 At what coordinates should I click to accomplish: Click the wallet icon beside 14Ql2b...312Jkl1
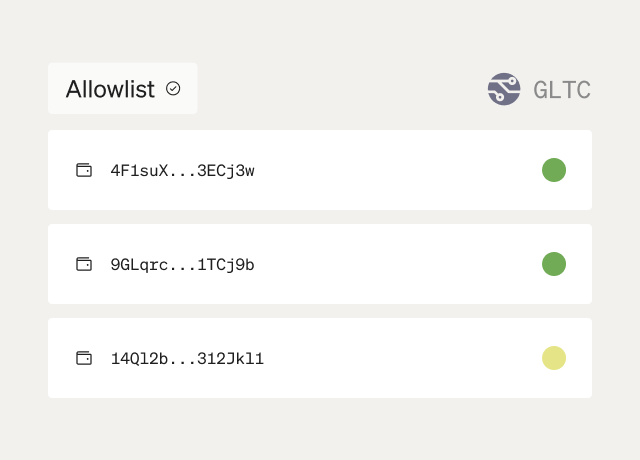point(84,358)
